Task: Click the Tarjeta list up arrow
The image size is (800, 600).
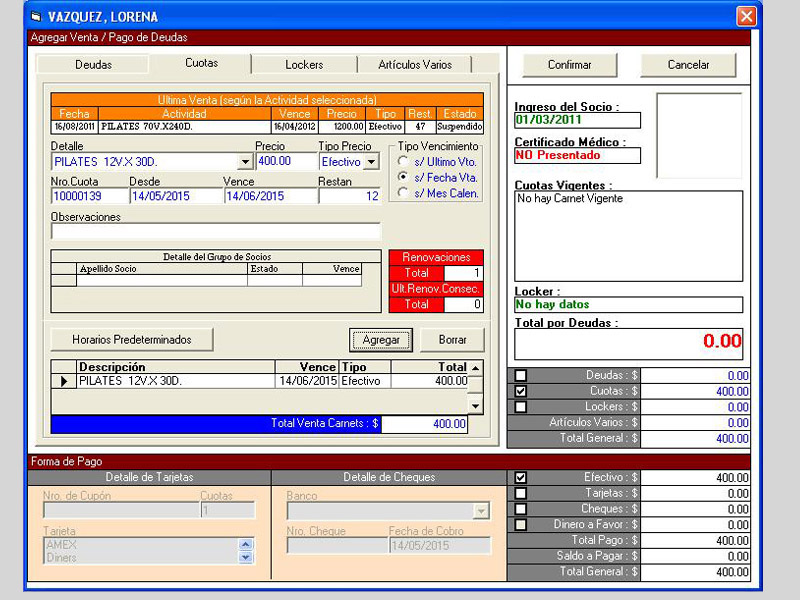Action: tap(245, 544)
